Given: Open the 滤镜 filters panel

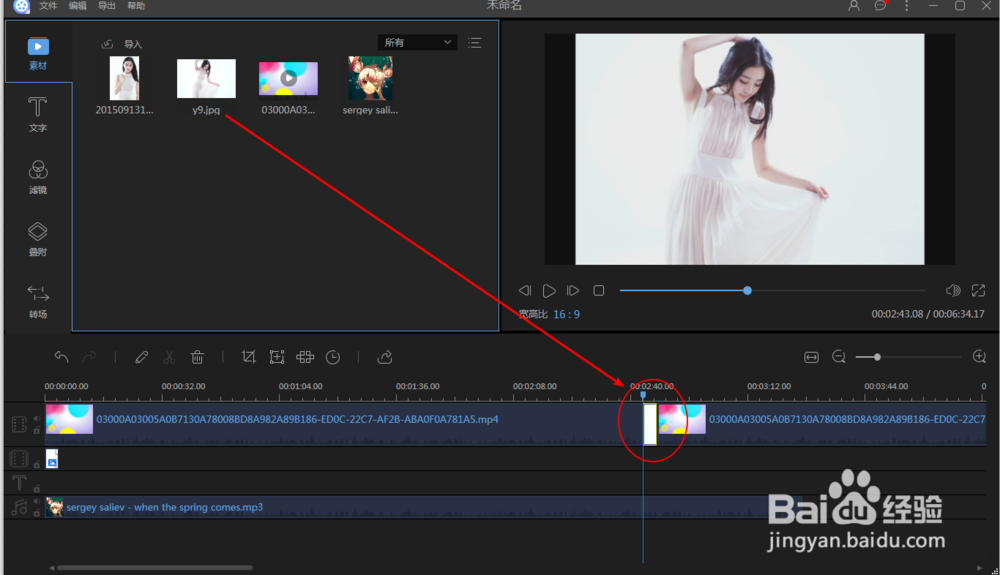Looking at the screenshot, I should pyautogui.click(x=38, y=177).
